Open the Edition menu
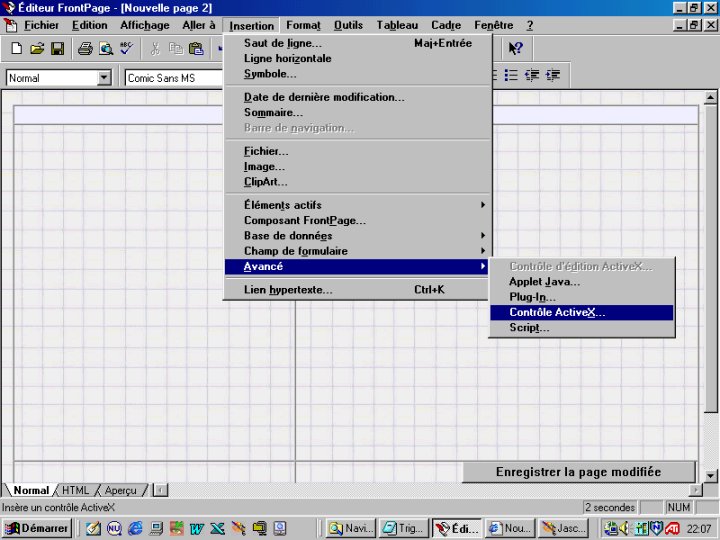Image resolution: width=720 pixels, height=540 pixels. [90, 25]
